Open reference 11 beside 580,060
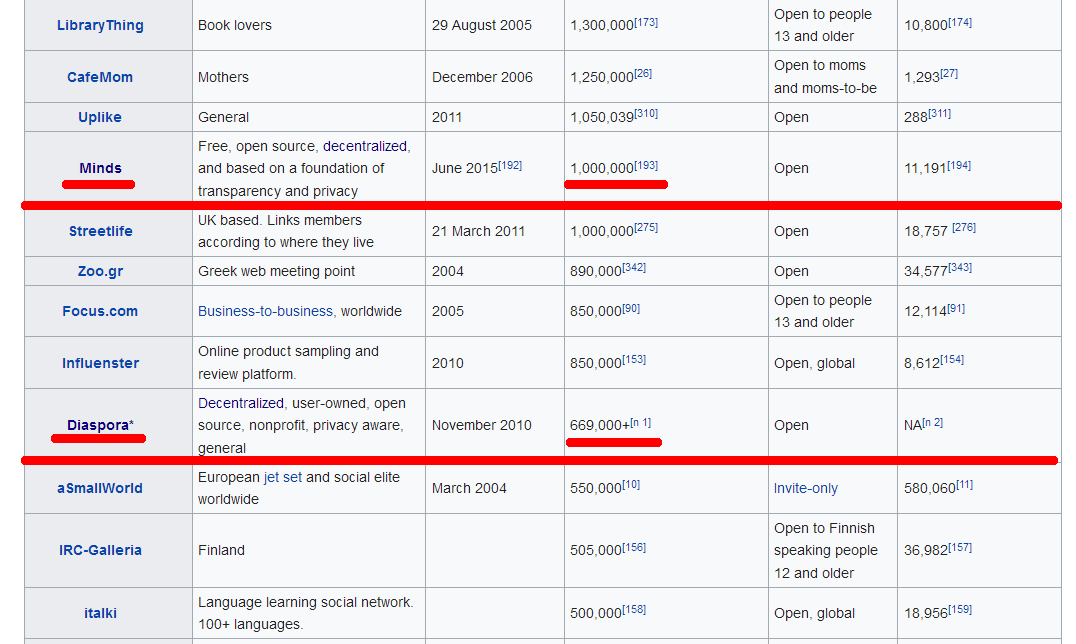The height and width of the screenshot is (644, 1076). click(x=965, y=485)
